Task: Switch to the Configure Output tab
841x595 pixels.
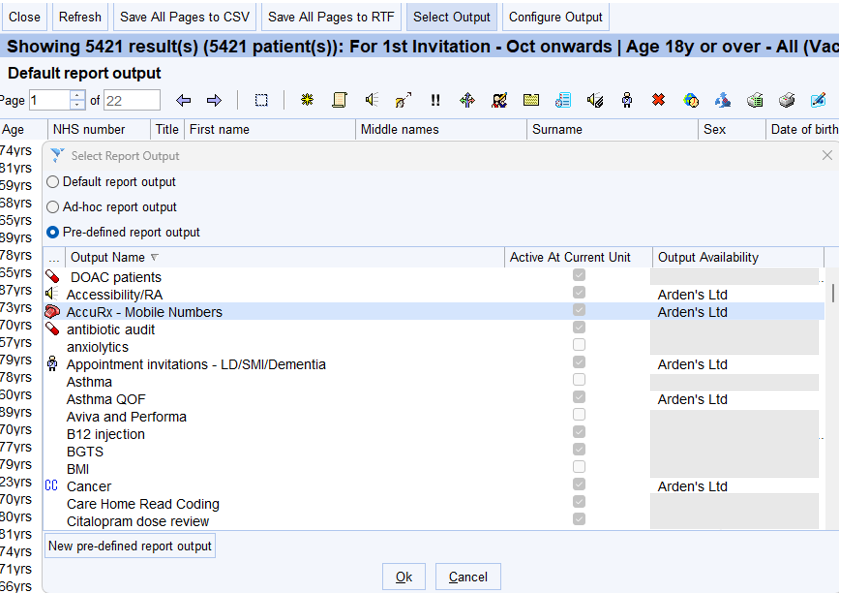Action: click(555, 17)
